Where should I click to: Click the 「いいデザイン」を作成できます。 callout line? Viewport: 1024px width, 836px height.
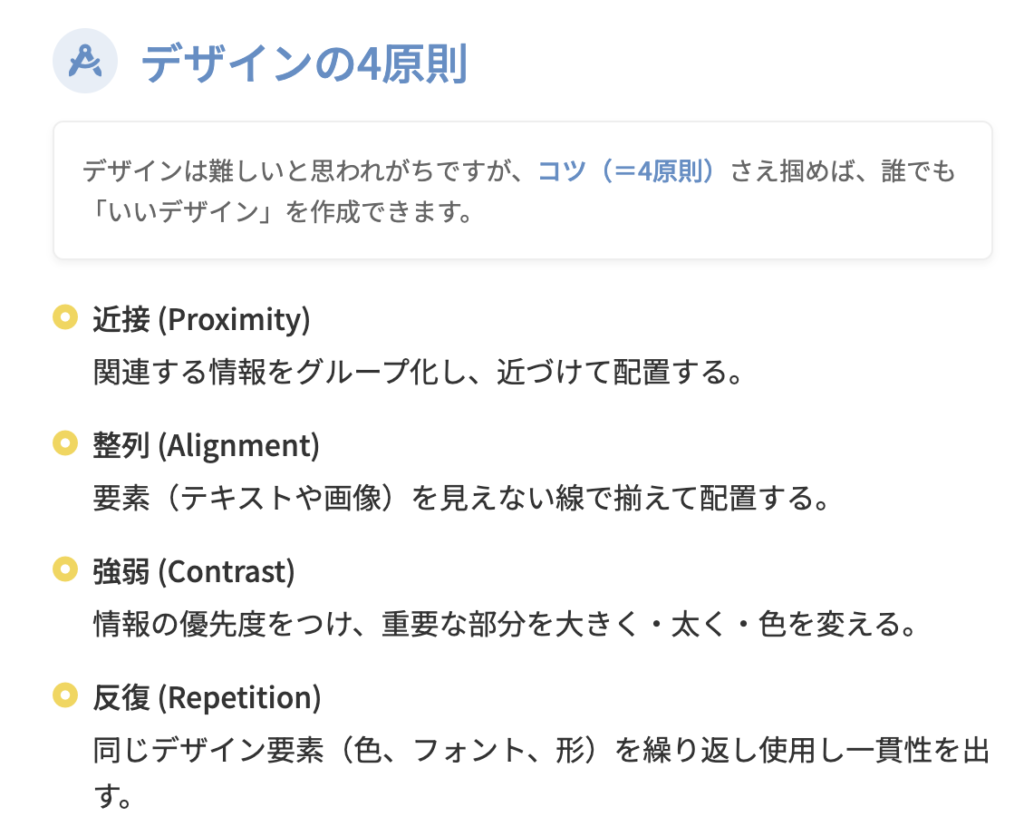click(x=278, y=213)
